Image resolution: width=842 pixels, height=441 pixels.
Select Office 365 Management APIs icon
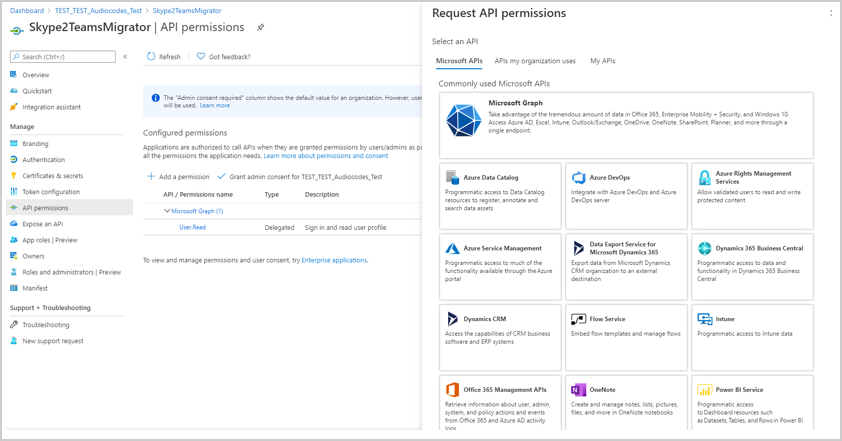pyautogui.click(x=453, y=389)
